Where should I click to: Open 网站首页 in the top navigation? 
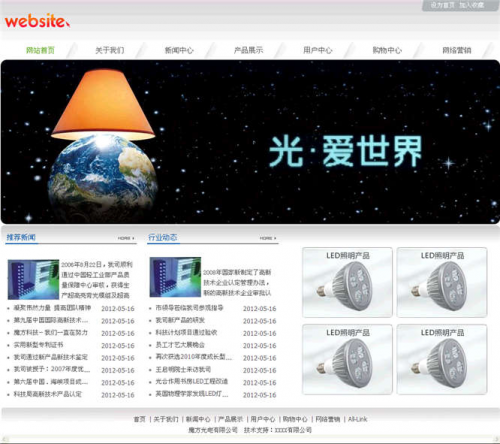tap(40, 50)
